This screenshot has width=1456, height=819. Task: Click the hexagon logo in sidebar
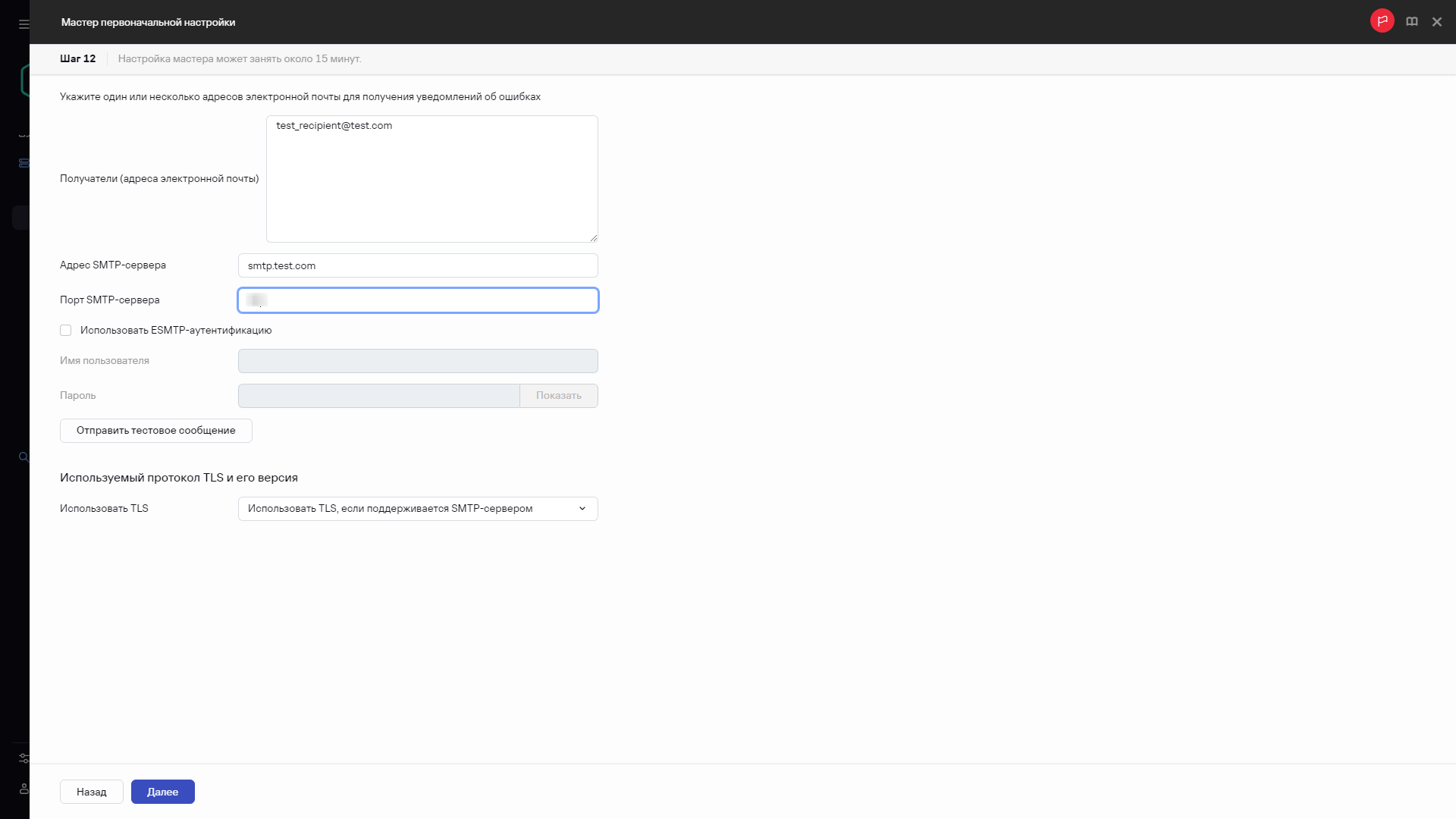coord(25,80)
